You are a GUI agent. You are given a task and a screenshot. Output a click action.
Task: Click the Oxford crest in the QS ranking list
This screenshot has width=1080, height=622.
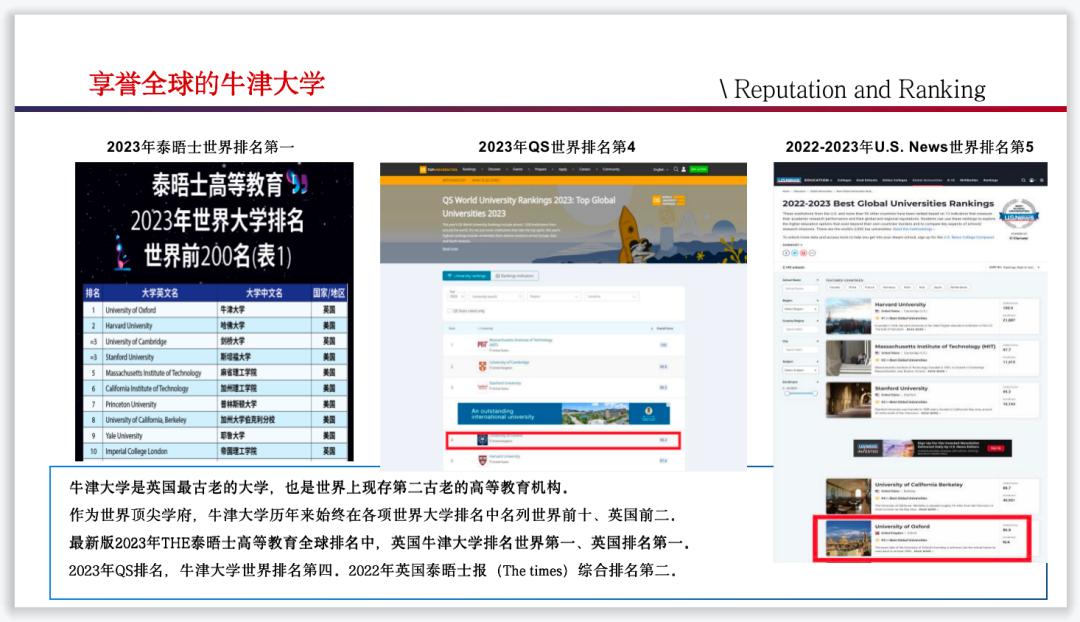(482, 439)
